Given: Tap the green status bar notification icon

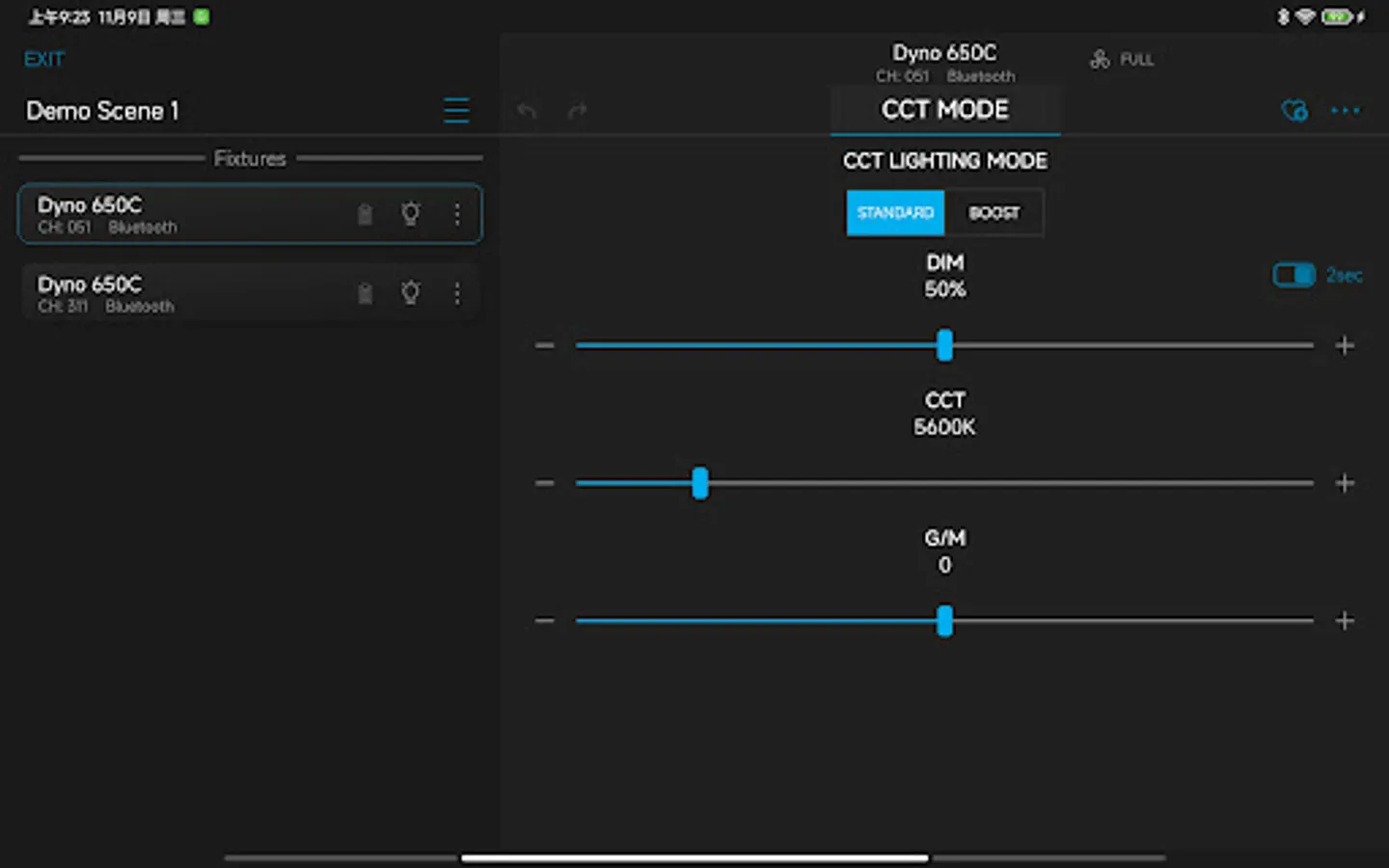Looking at the screenshot, I should 201,16.
